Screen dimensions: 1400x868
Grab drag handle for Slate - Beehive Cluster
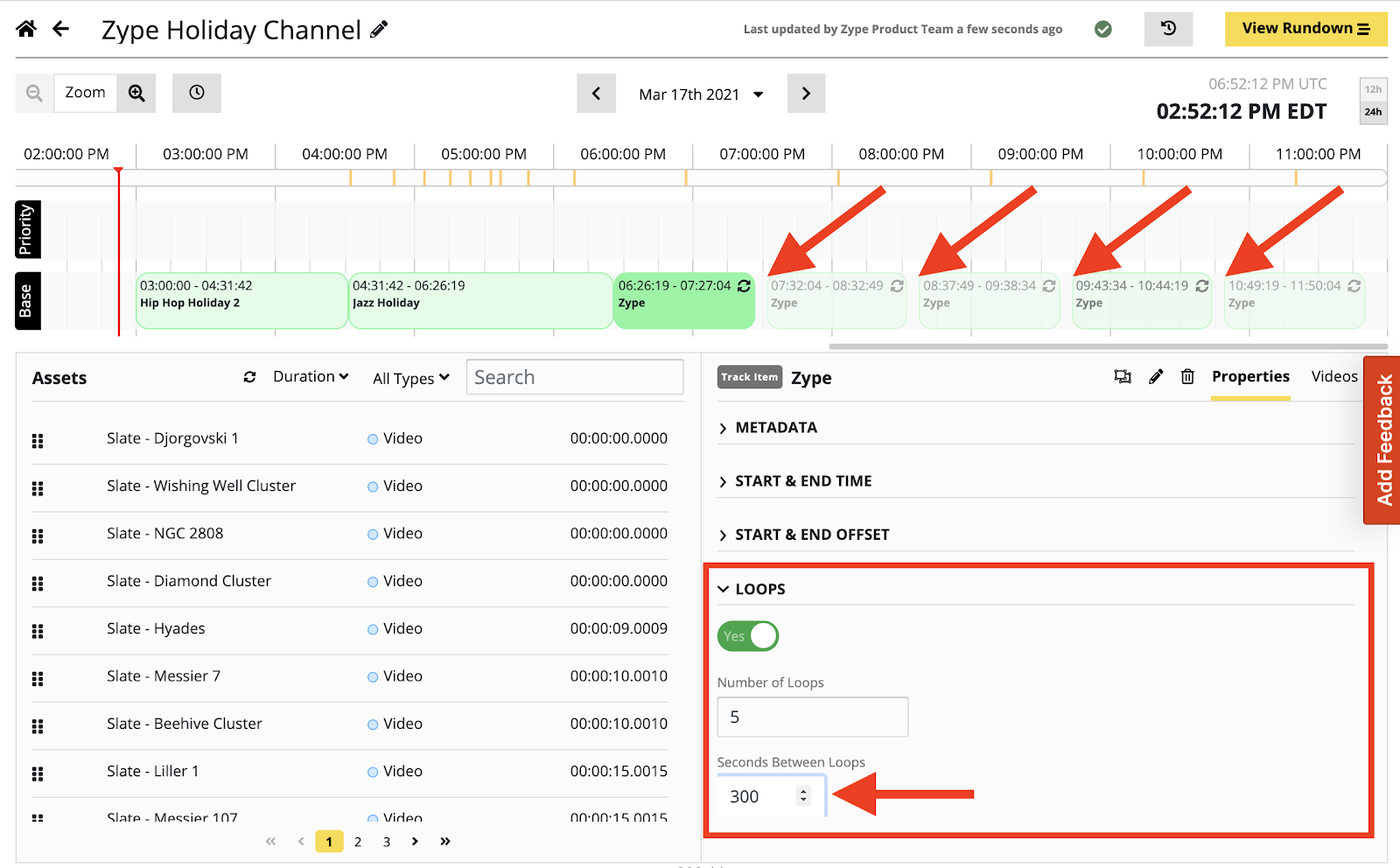pyautogui.click(x=38, y=726)
